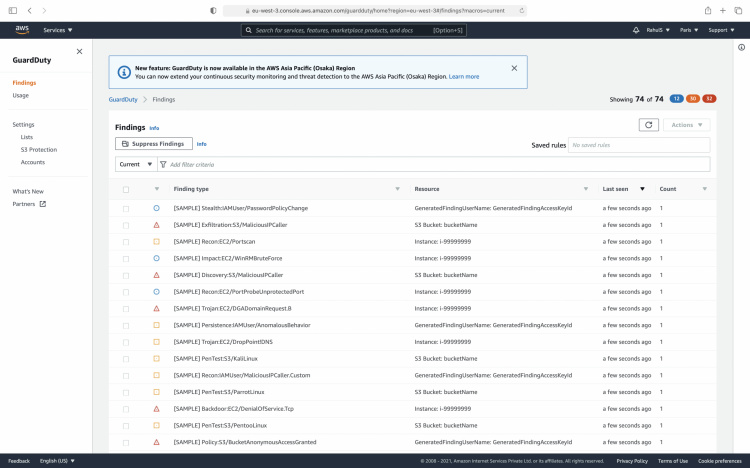The height and width of the screenshot is (468, 750).
Task: Click the browser share icon
Action: click(708, 10)
